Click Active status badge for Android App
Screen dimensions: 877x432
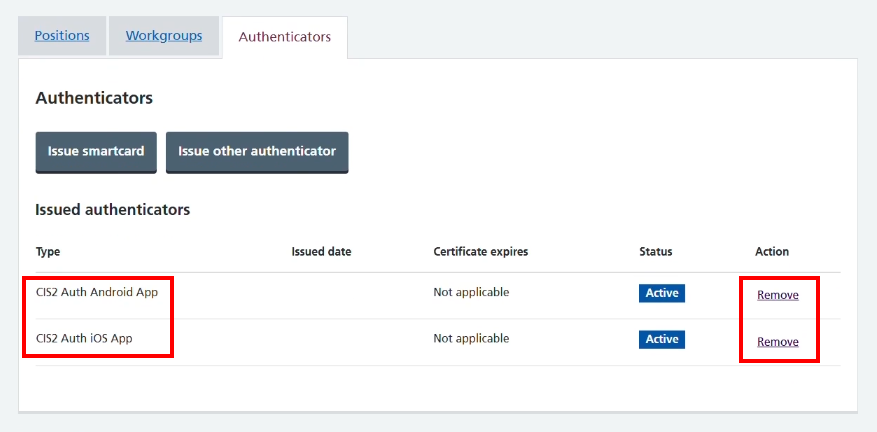click(662, 293)
